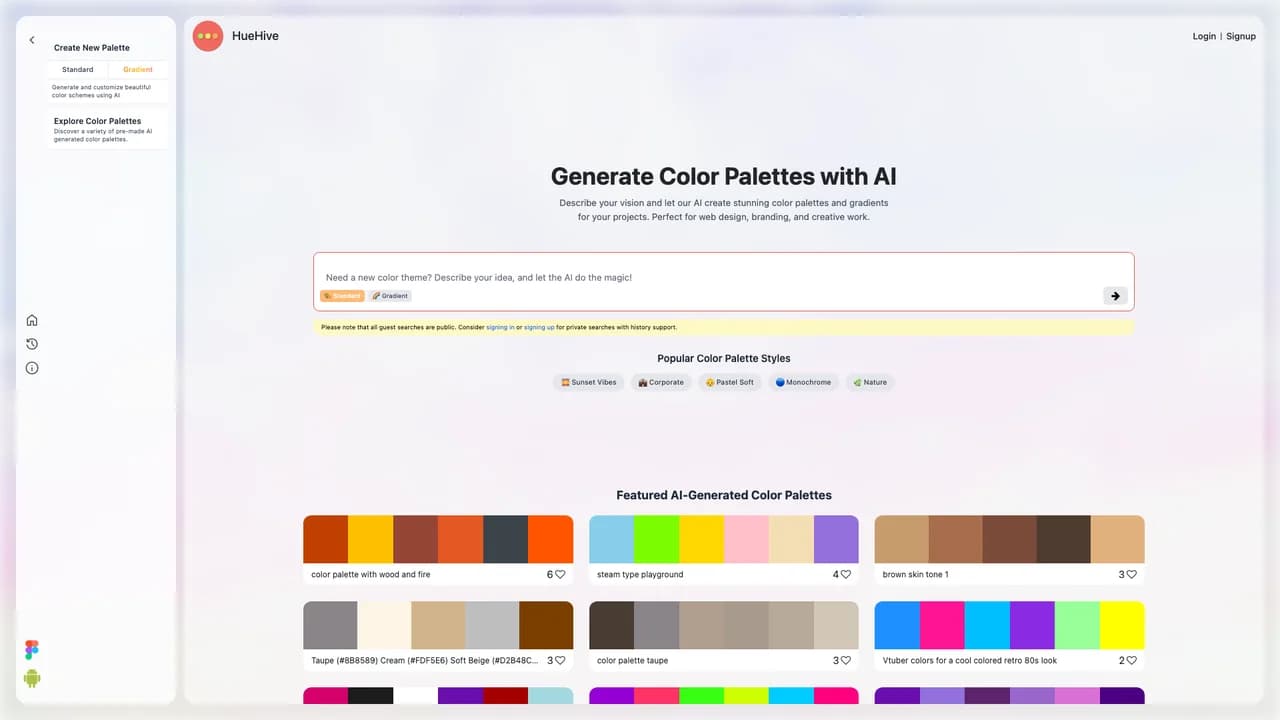Follow the 'signing up' link in notice
The height and width of the screenshot is (720, 1280).
[539, 327]
